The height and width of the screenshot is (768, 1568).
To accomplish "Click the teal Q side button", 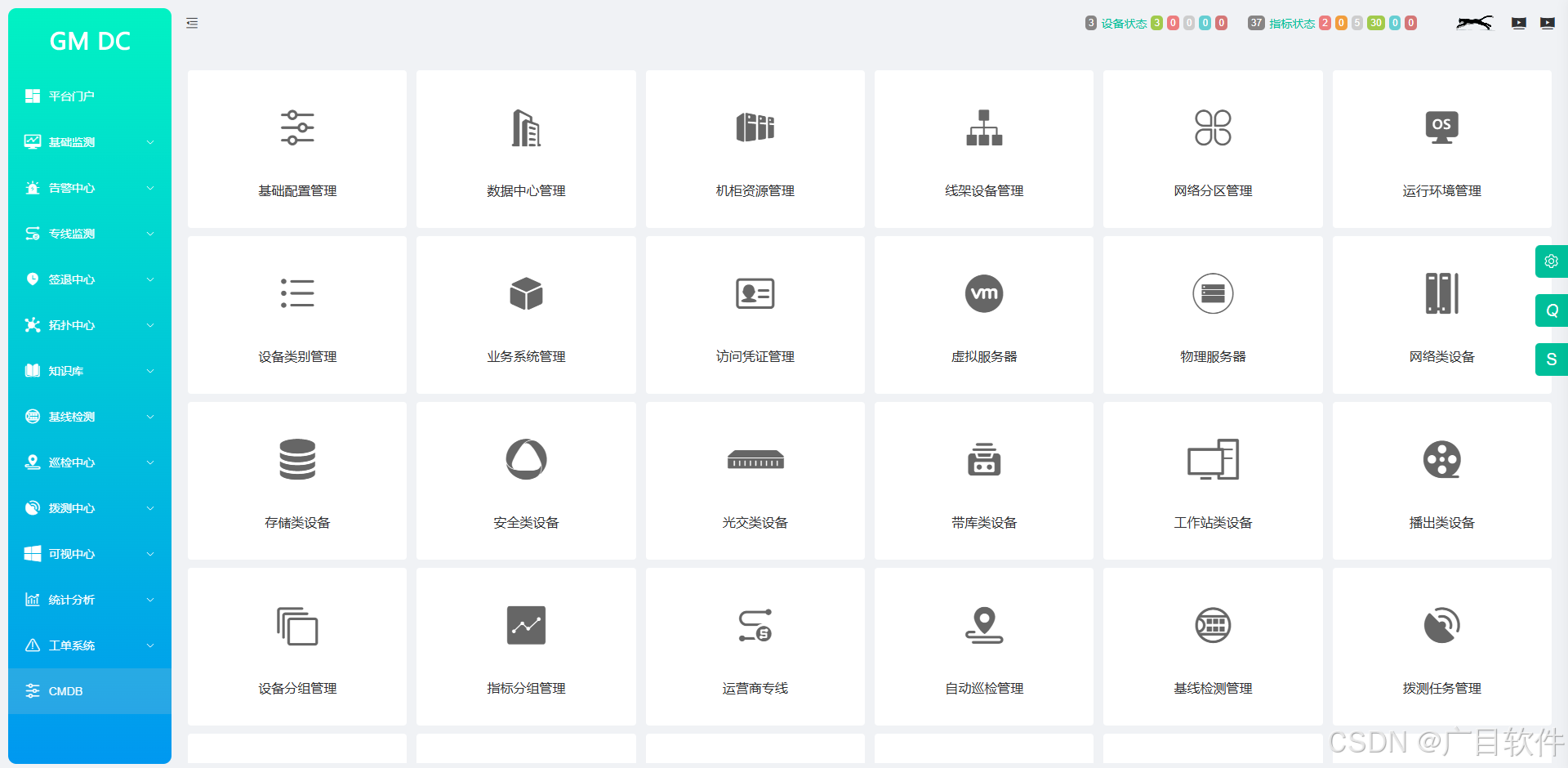I will [1552, 310].
